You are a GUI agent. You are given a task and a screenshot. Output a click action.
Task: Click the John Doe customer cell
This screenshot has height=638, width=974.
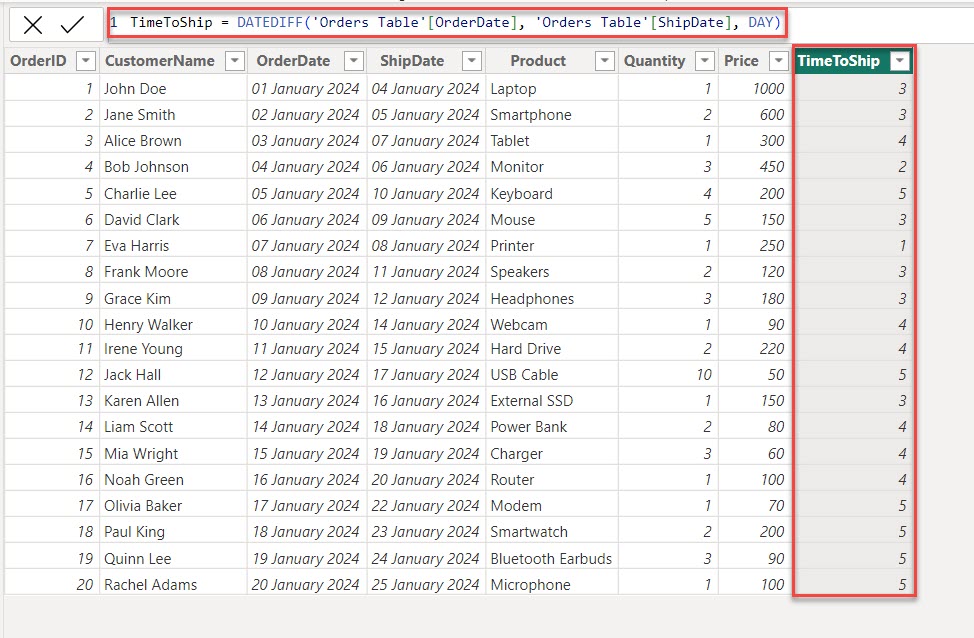tap(173, 89)
